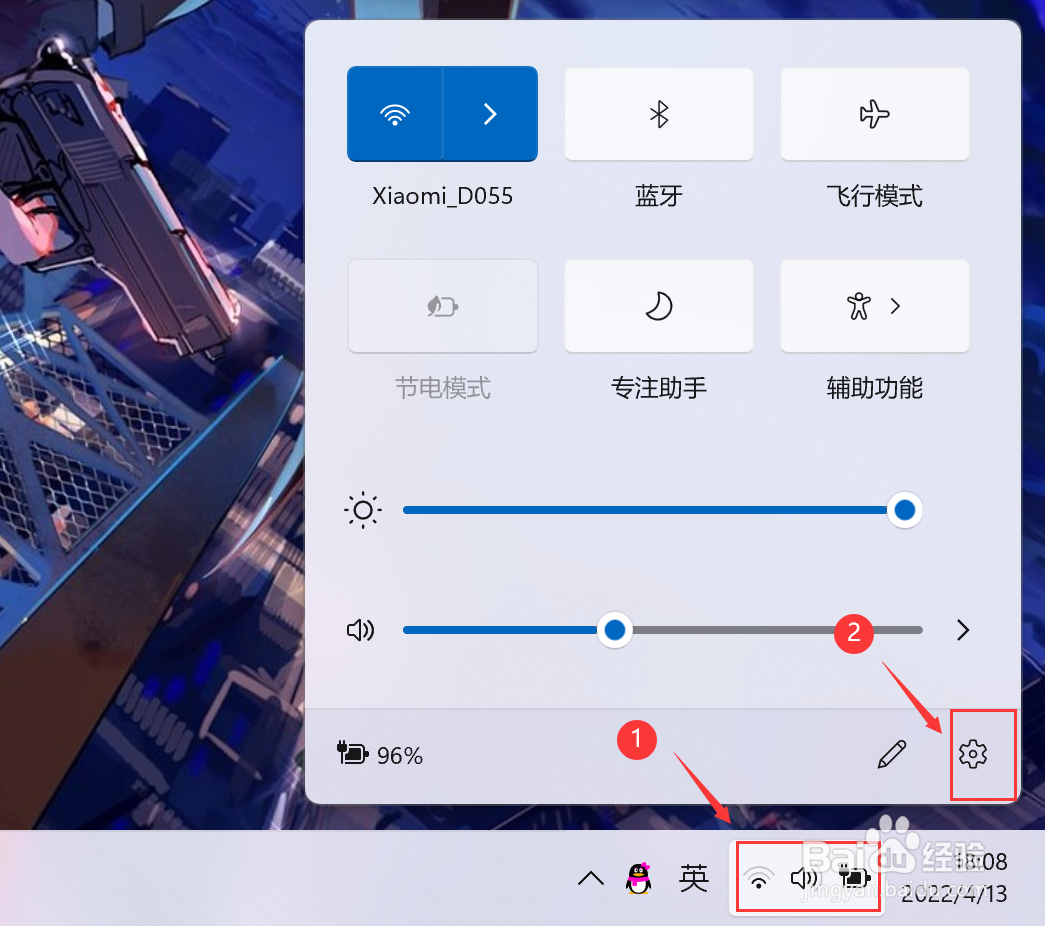Switch input method 英 indicator
Screen dimensions: 1045x926
693,878
